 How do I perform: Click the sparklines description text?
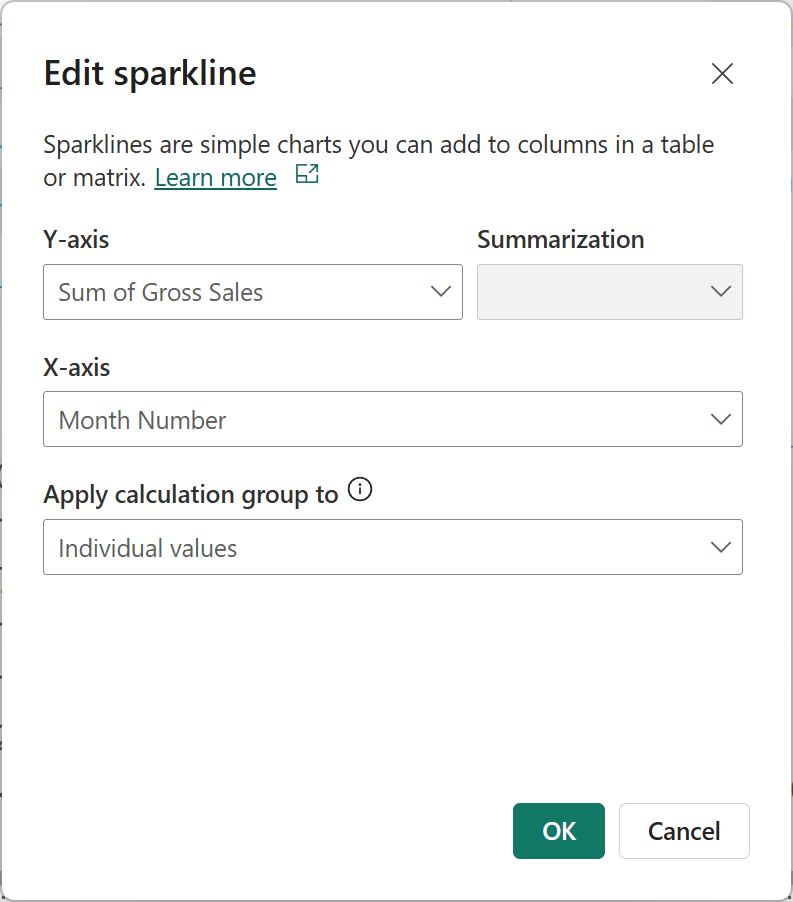coord(378,145)
